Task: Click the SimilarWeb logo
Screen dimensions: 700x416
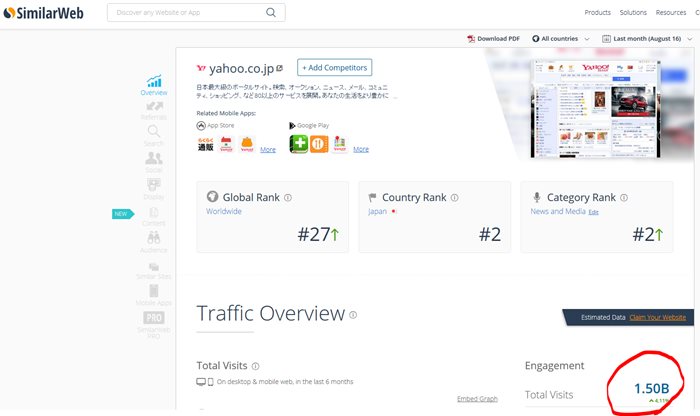Action: (x=43, y=13)
